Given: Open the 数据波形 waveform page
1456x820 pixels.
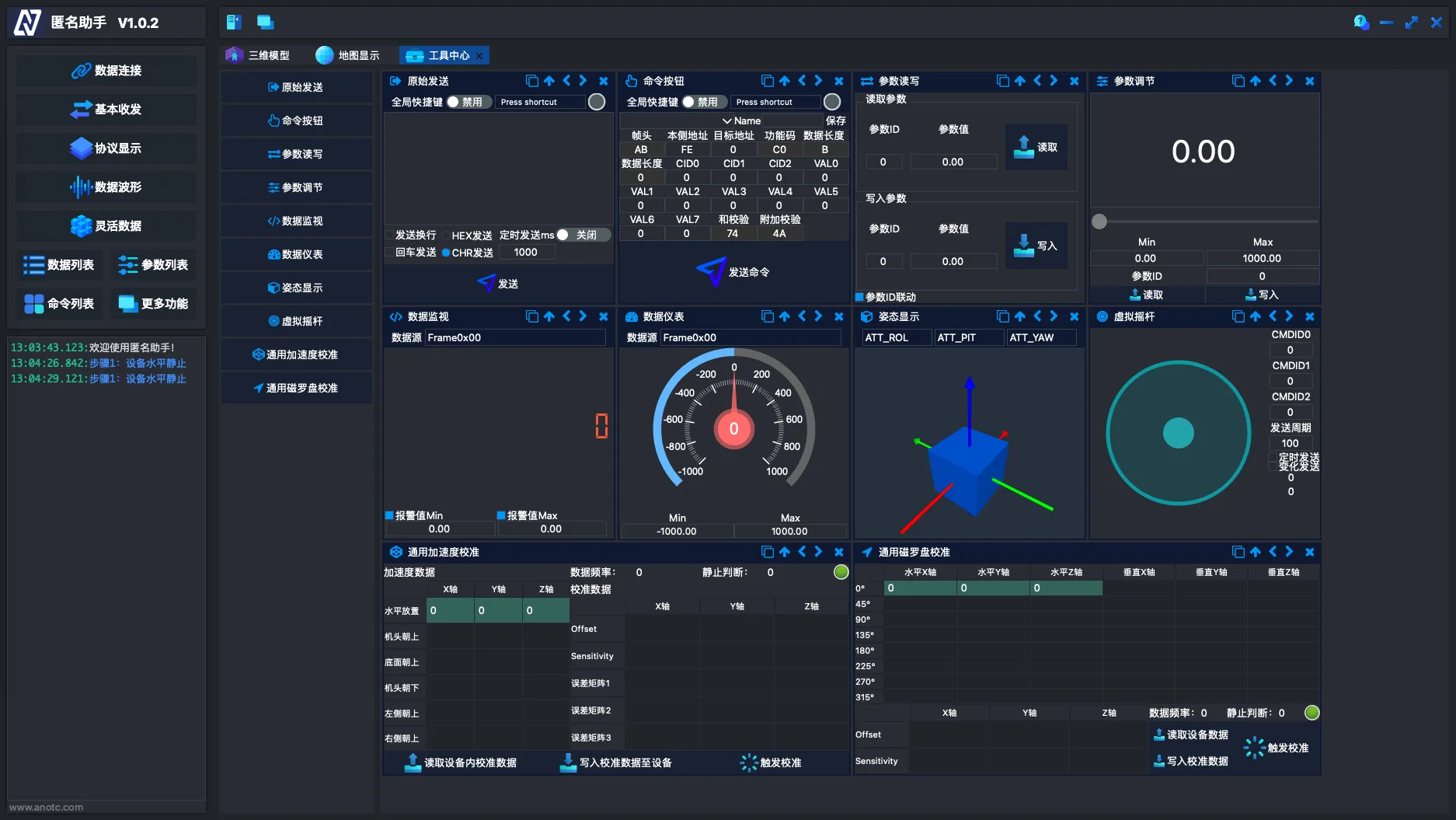Looking at the screenshot, I should [106, 187].
